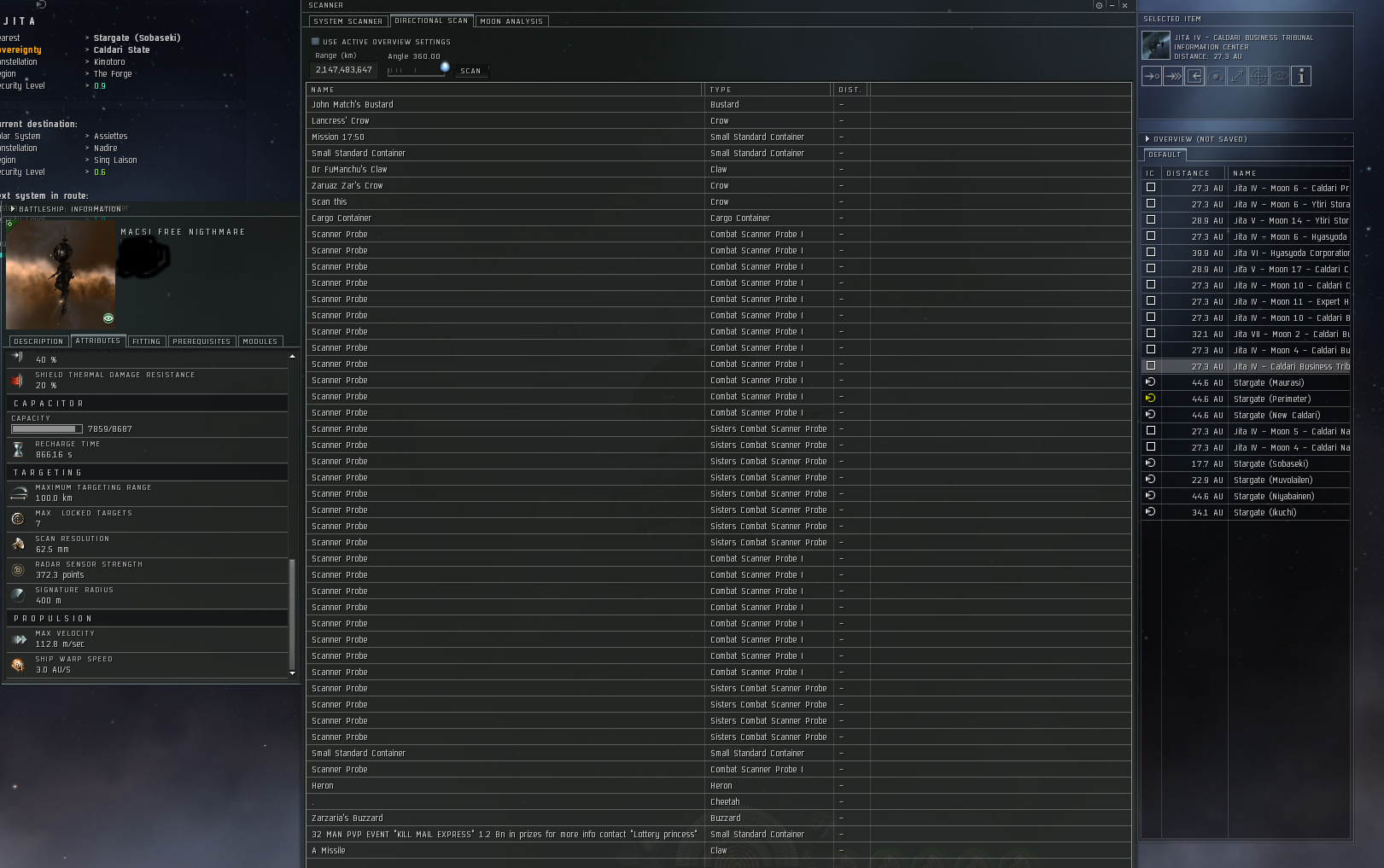Select the "32 MAN PVP EVENT" container row
Screen dimensions: 1384x868
pos(719,834)
